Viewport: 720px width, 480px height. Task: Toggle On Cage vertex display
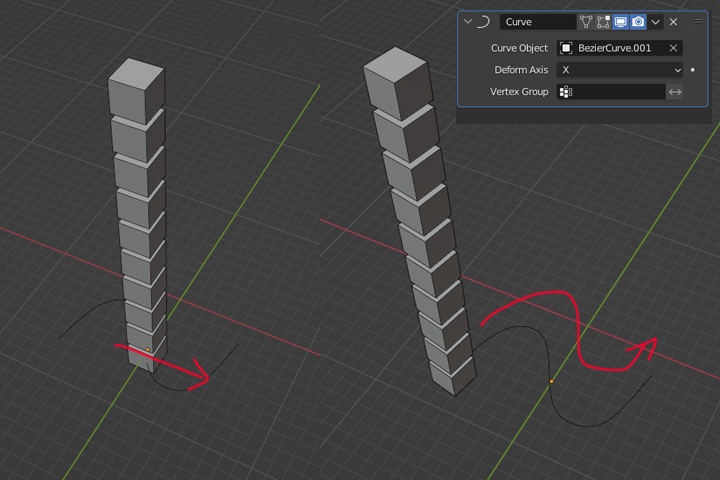pos(585,22)
